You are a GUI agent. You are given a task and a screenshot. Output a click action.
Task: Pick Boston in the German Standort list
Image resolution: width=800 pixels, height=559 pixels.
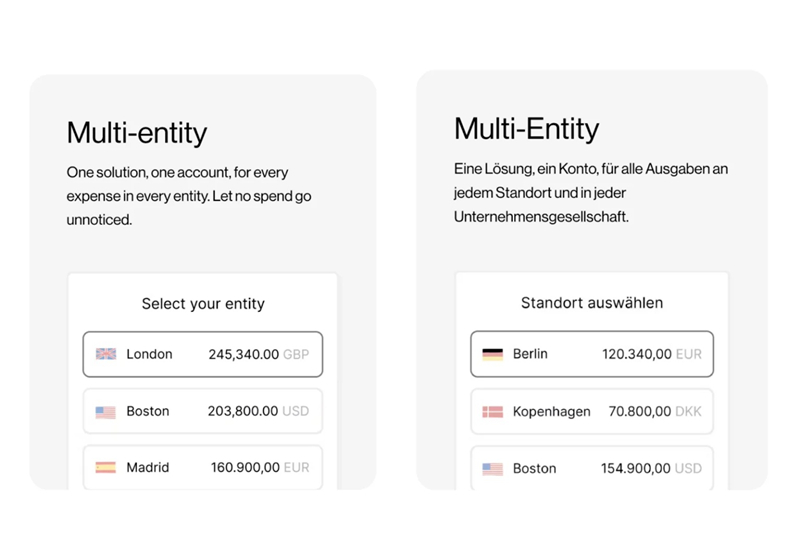(x=591, y=468)
